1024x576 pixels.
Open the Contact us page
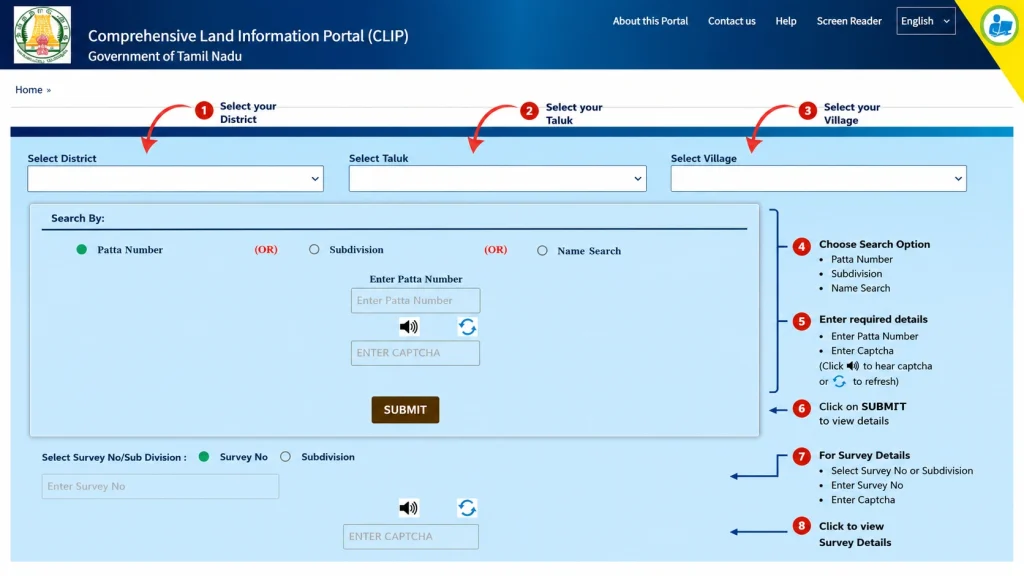coord(731,21)
